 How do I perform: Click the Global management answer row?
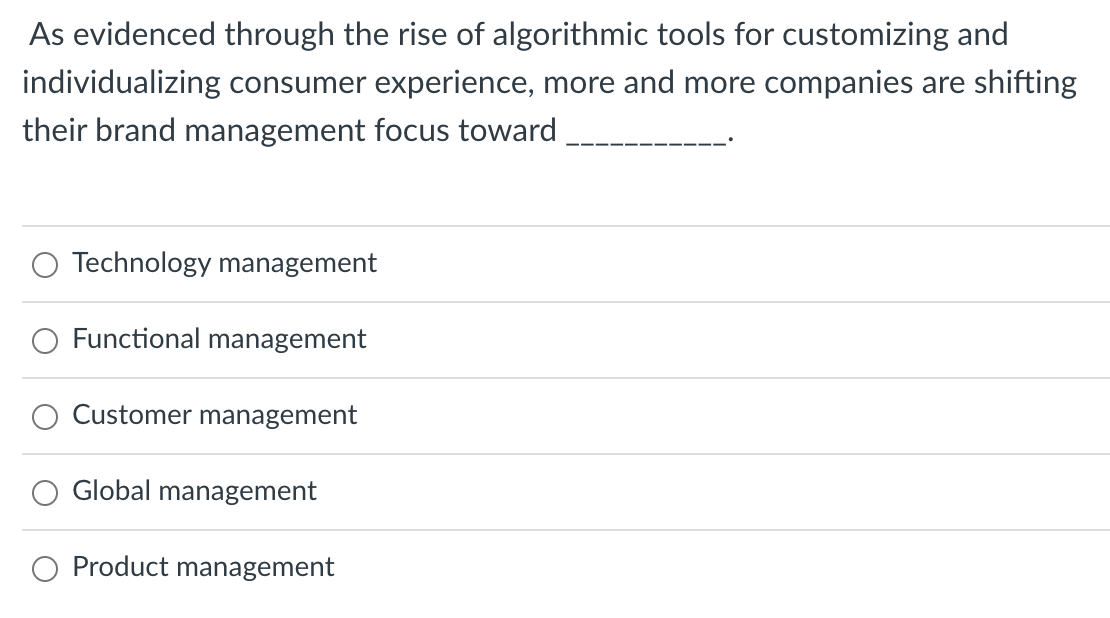pos(555,492)
